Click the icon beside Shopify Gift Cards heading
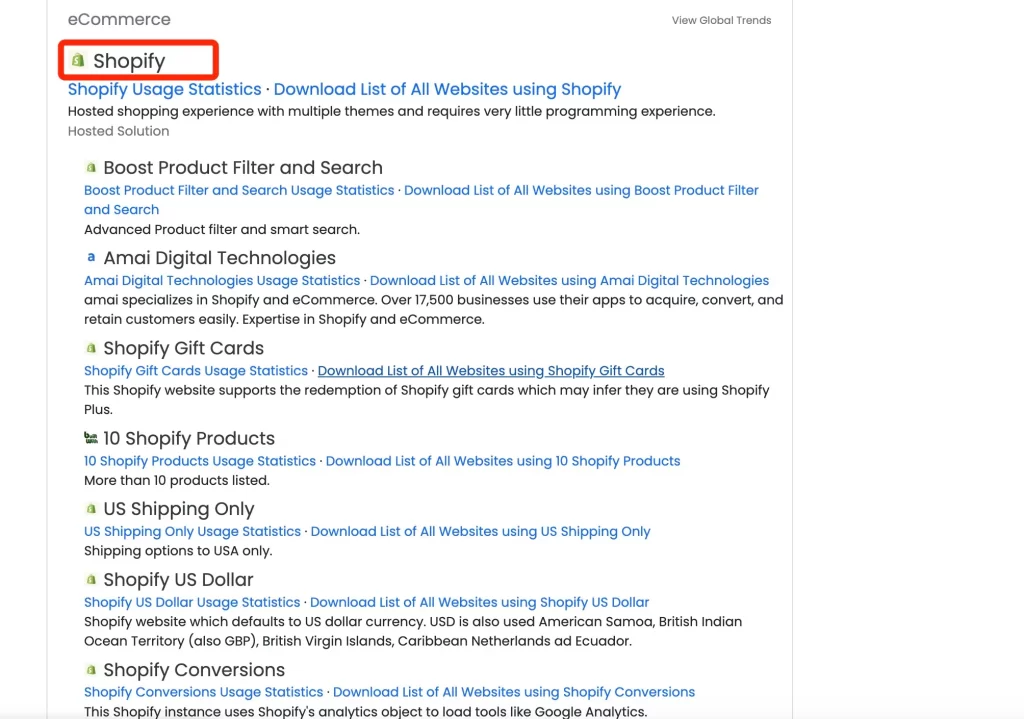 pos(91,348)
